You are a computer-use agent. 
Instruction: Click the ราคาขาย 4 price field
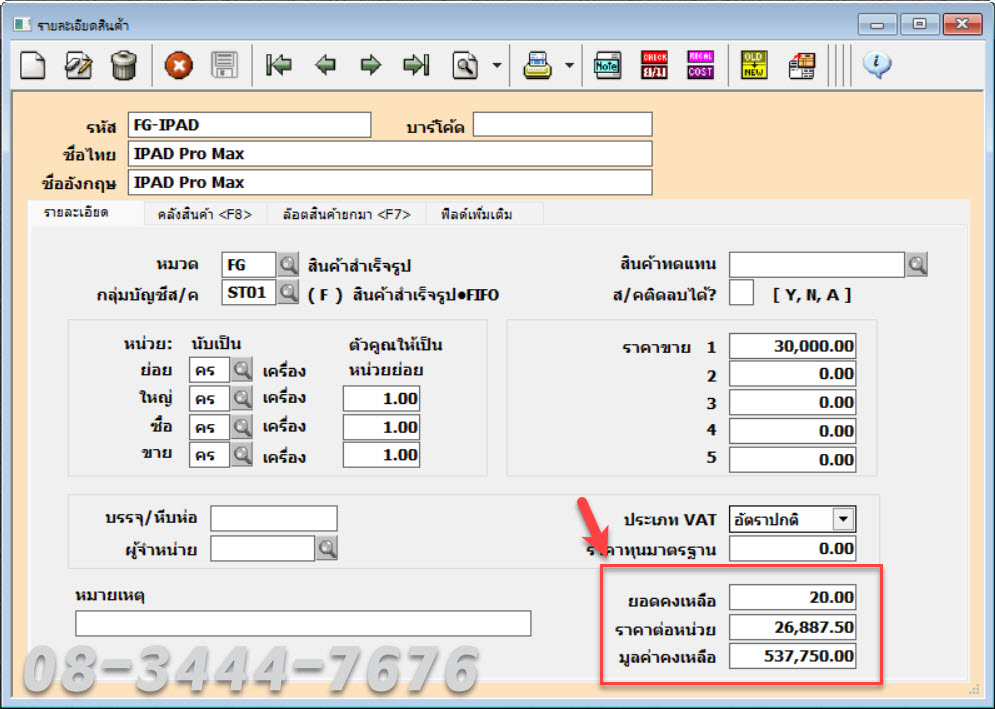pyautogui.click(x=792, y=431)
